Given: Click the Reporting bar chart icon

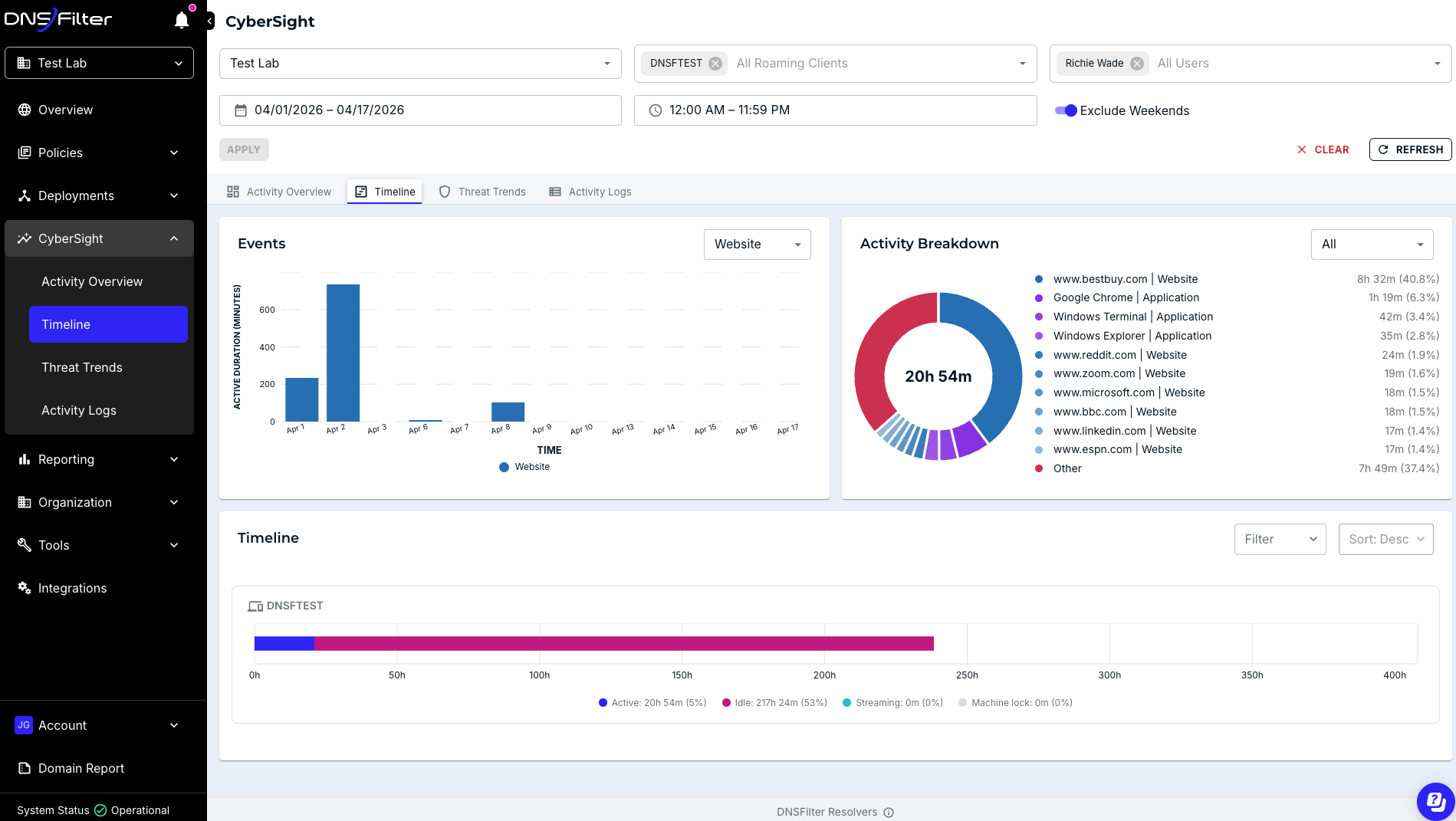Looking at the screenshot, I should 25,459.
